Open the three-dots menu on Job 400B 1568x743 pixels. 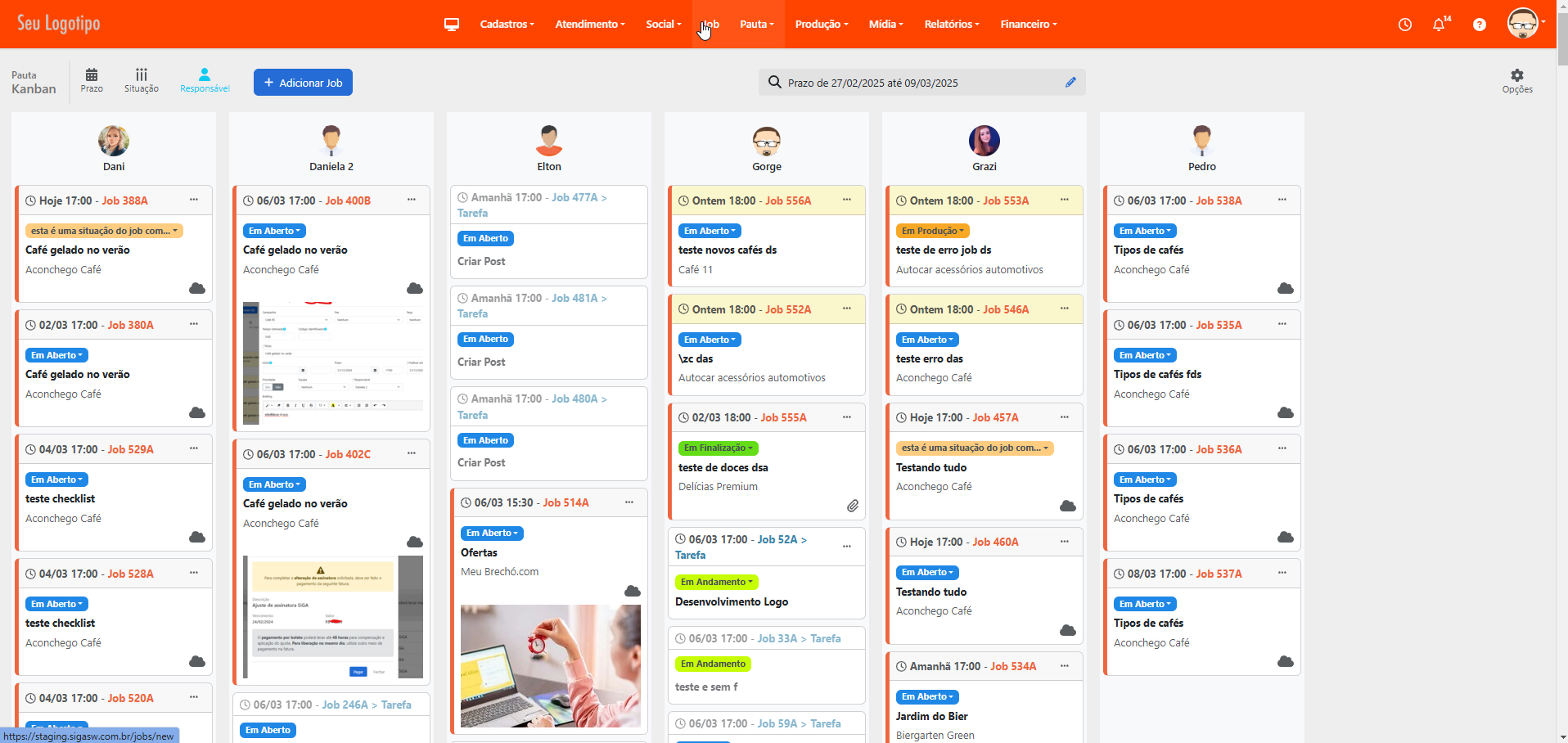(412, 200)
